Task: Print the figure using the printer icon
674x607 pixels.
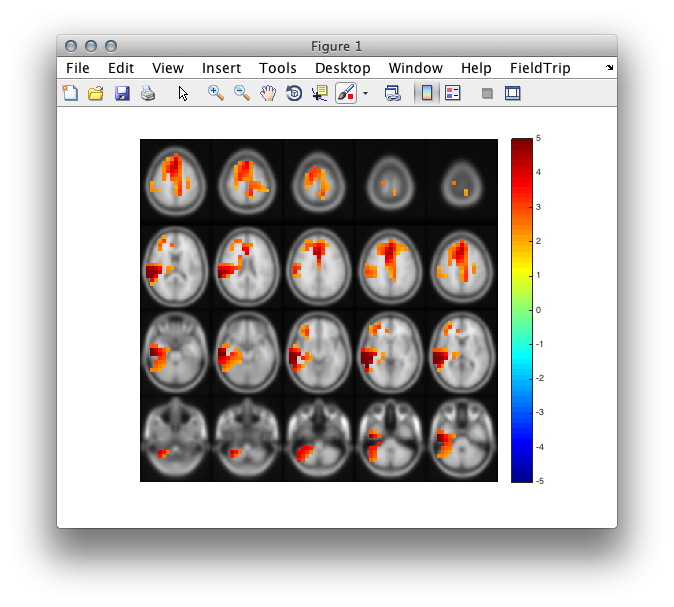Action: [148, 93]
